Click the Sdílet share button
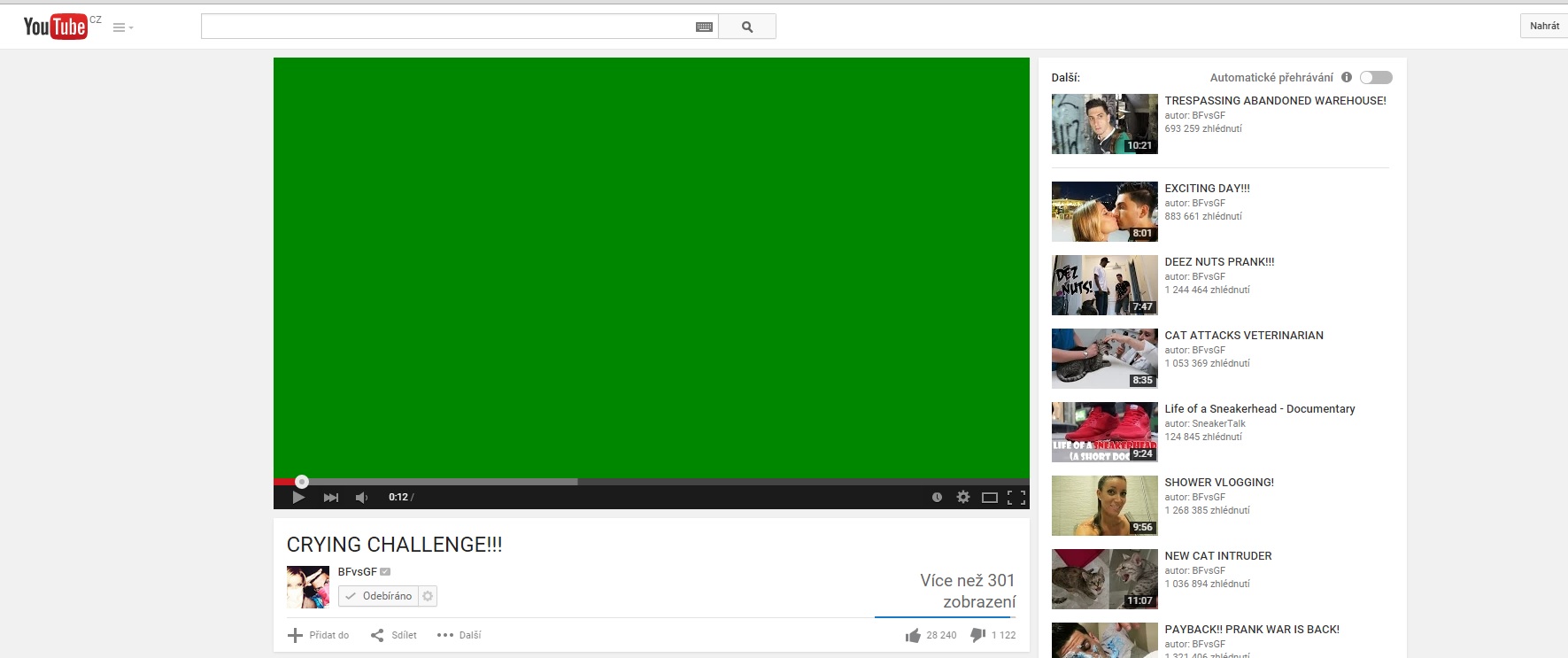The width and height of the screenshot is (1568, 658). coord(393,635)
